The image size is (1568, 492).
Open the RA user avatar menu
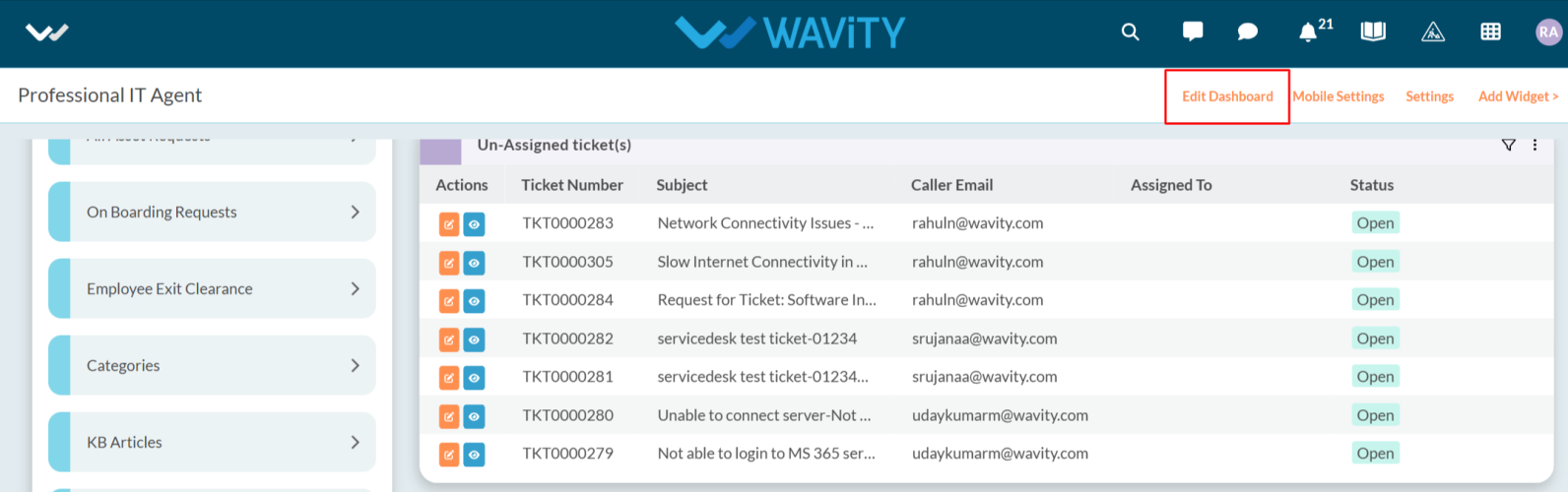click(x=1548, y=31)
